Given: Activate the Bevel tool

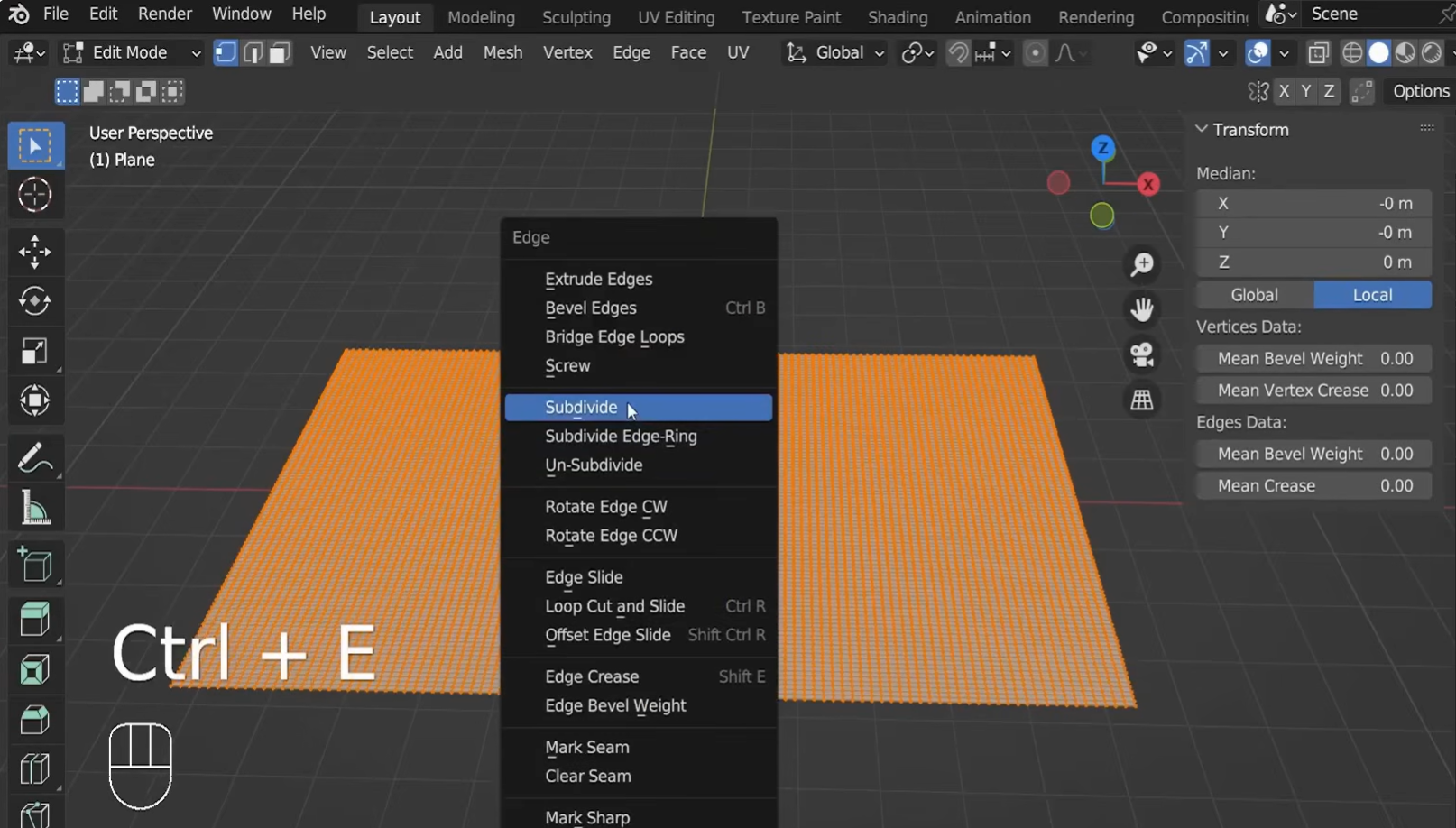Looking at the screenshot, I should (35, 720).
